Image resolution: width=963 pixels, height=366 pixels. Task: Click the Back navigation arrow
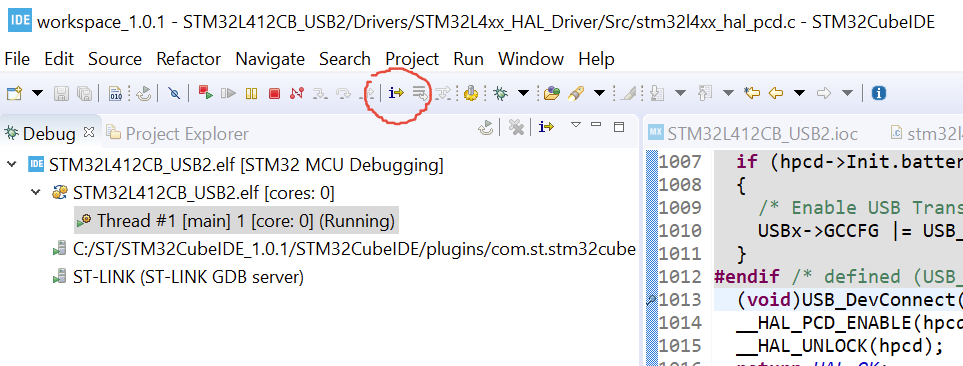(776, 93)
